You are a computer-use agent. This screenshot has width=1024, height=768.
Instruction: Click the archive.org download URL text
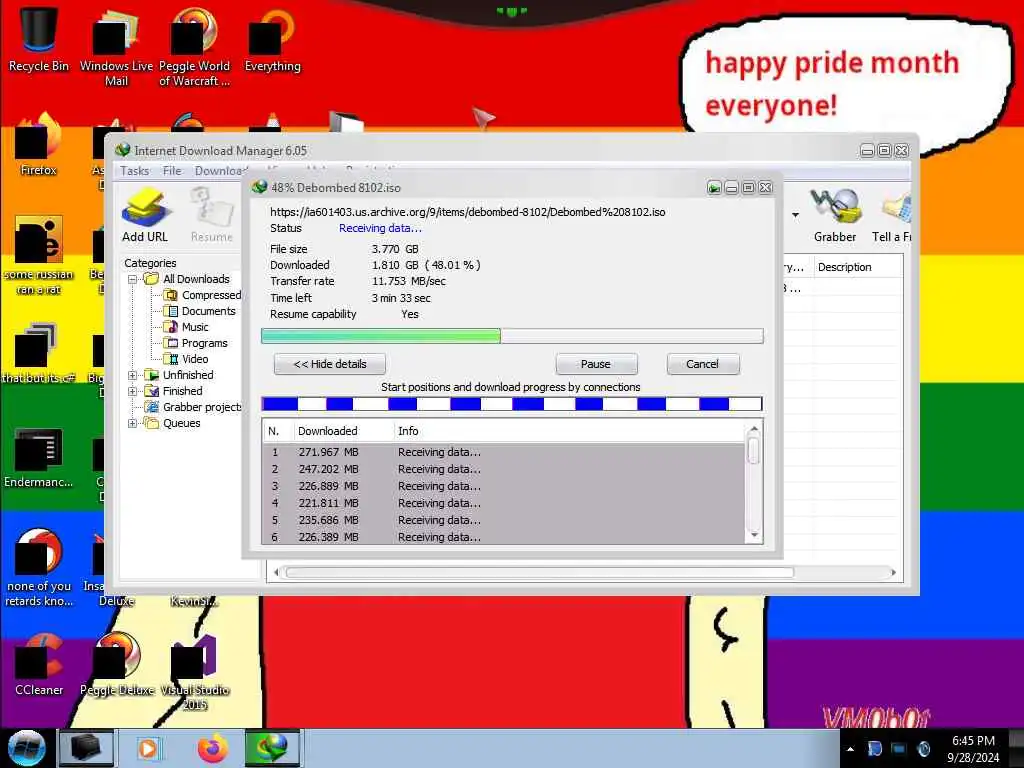click(468, 212)
